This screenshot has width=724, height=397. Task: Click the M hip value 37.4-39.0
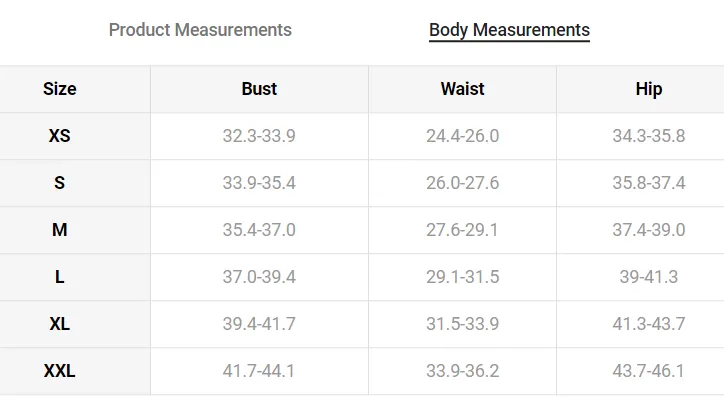point(649,230)
